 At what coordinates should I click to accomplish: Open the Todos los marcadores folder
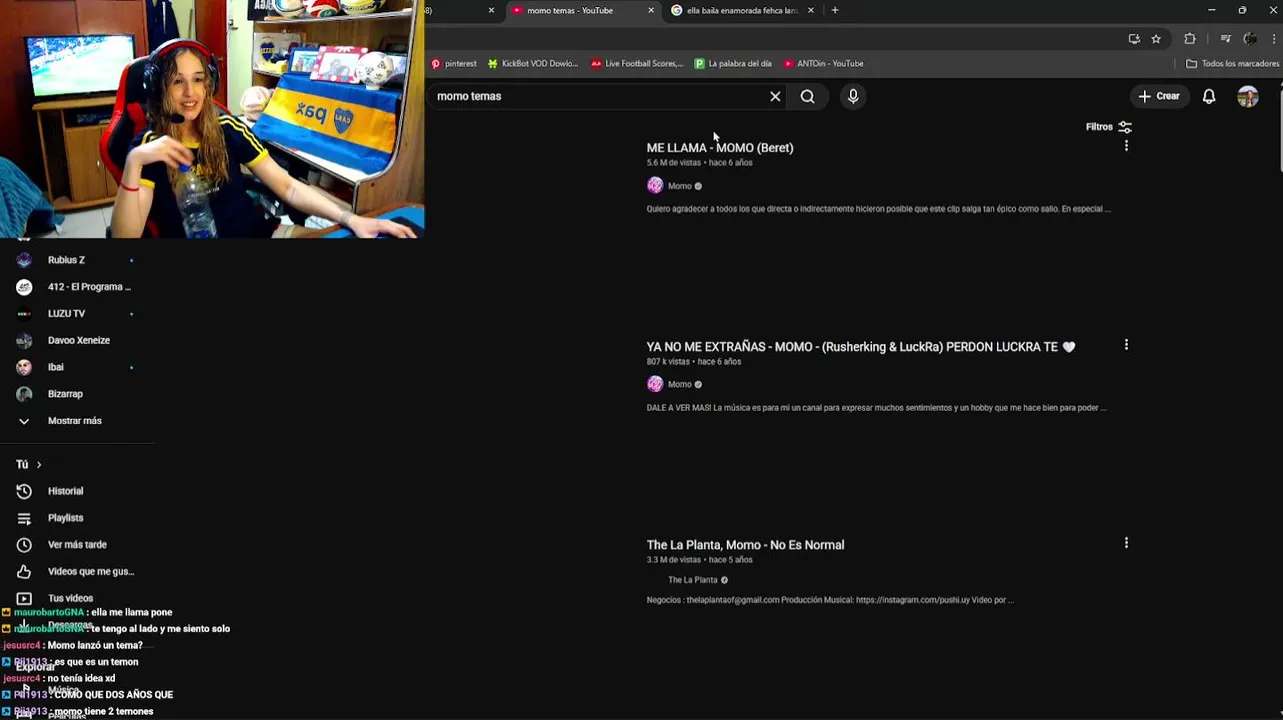tap(1232, 63)
